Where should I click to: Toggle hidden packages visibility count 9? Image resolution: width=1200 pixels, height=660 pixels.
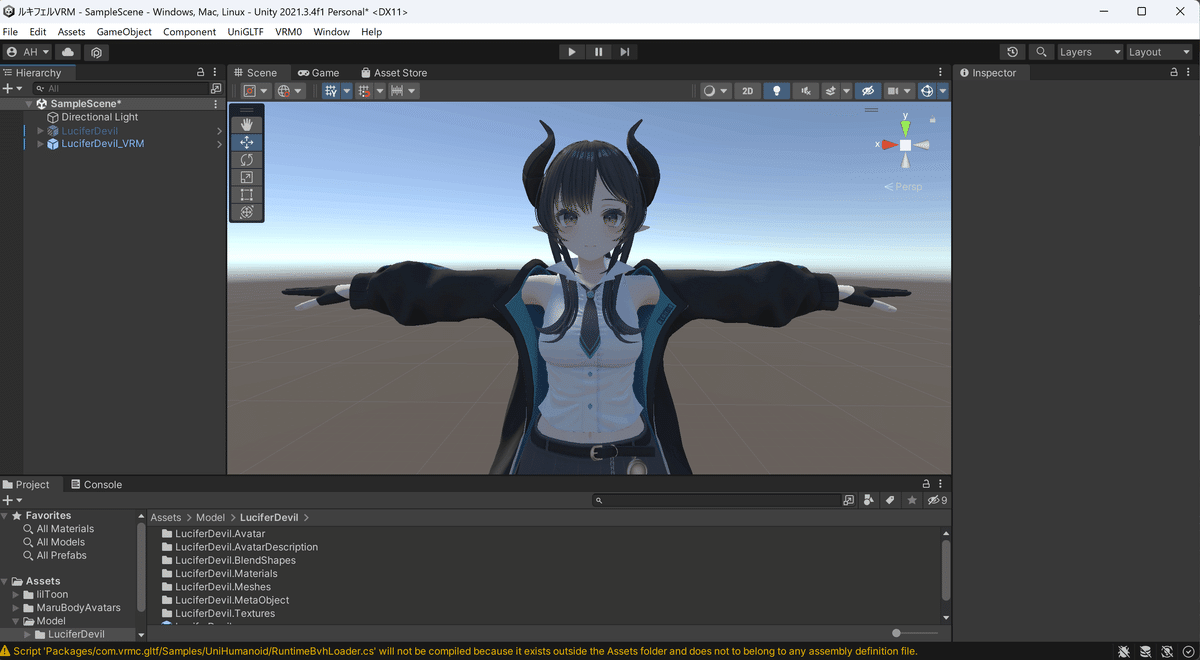937,500
